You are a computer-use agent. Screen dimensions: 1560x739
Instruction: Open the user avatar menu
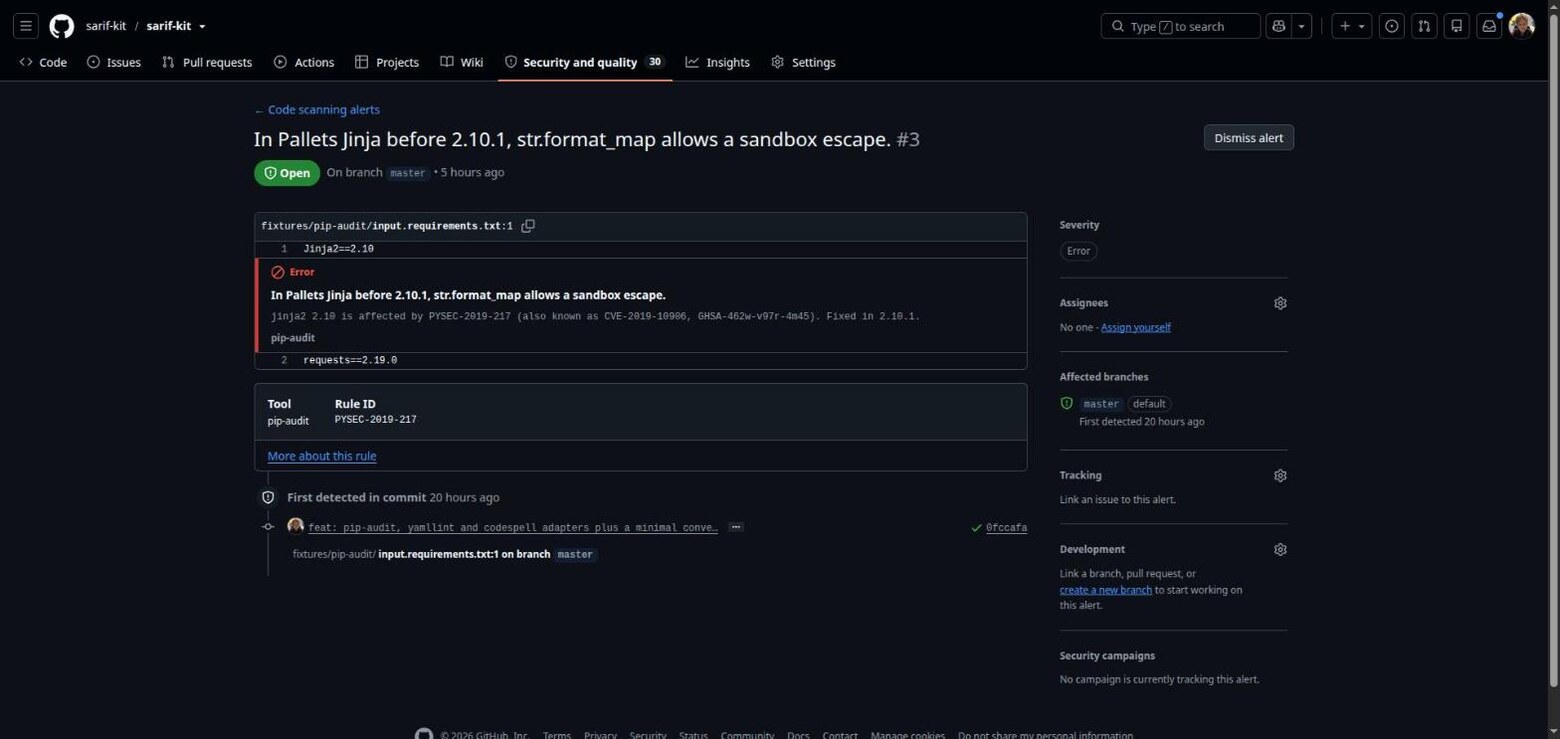point(1521,26)
